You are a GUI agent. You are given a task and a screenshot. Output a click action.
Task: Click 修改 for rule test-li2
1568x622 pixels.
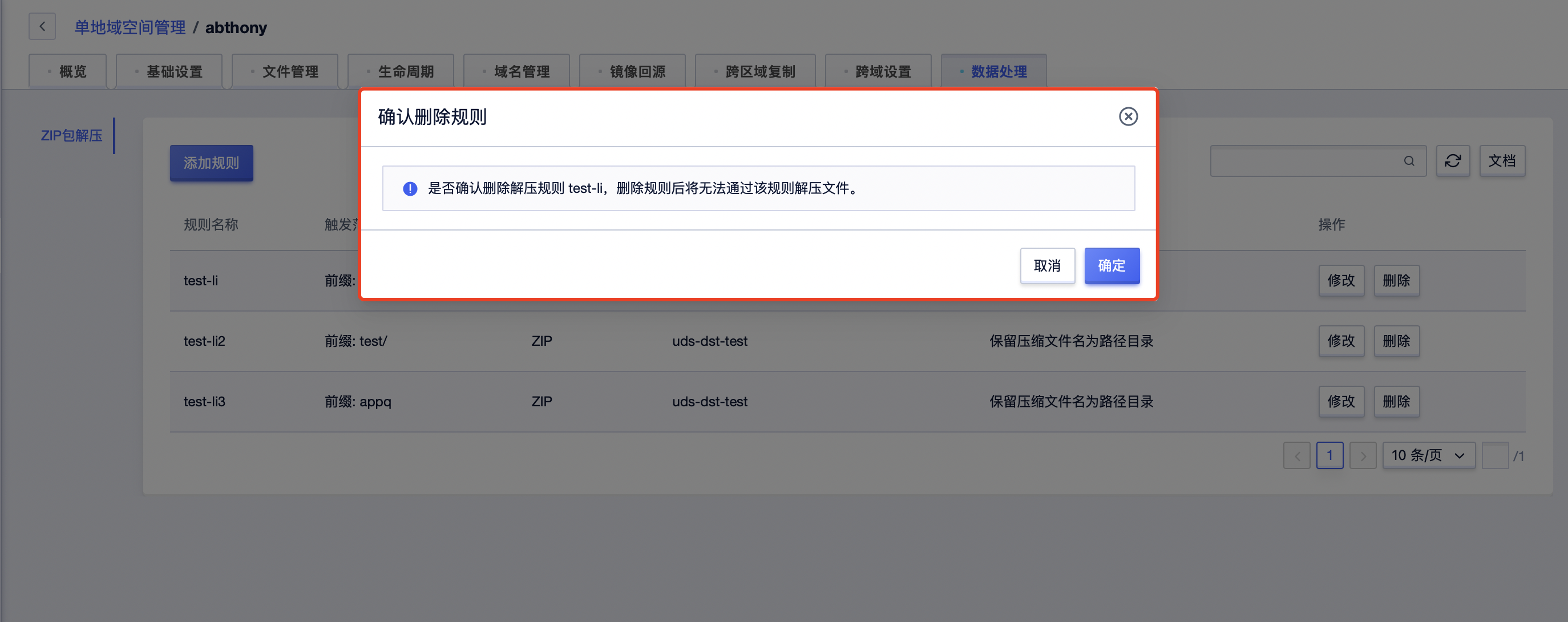click(x=1341, y=341)
